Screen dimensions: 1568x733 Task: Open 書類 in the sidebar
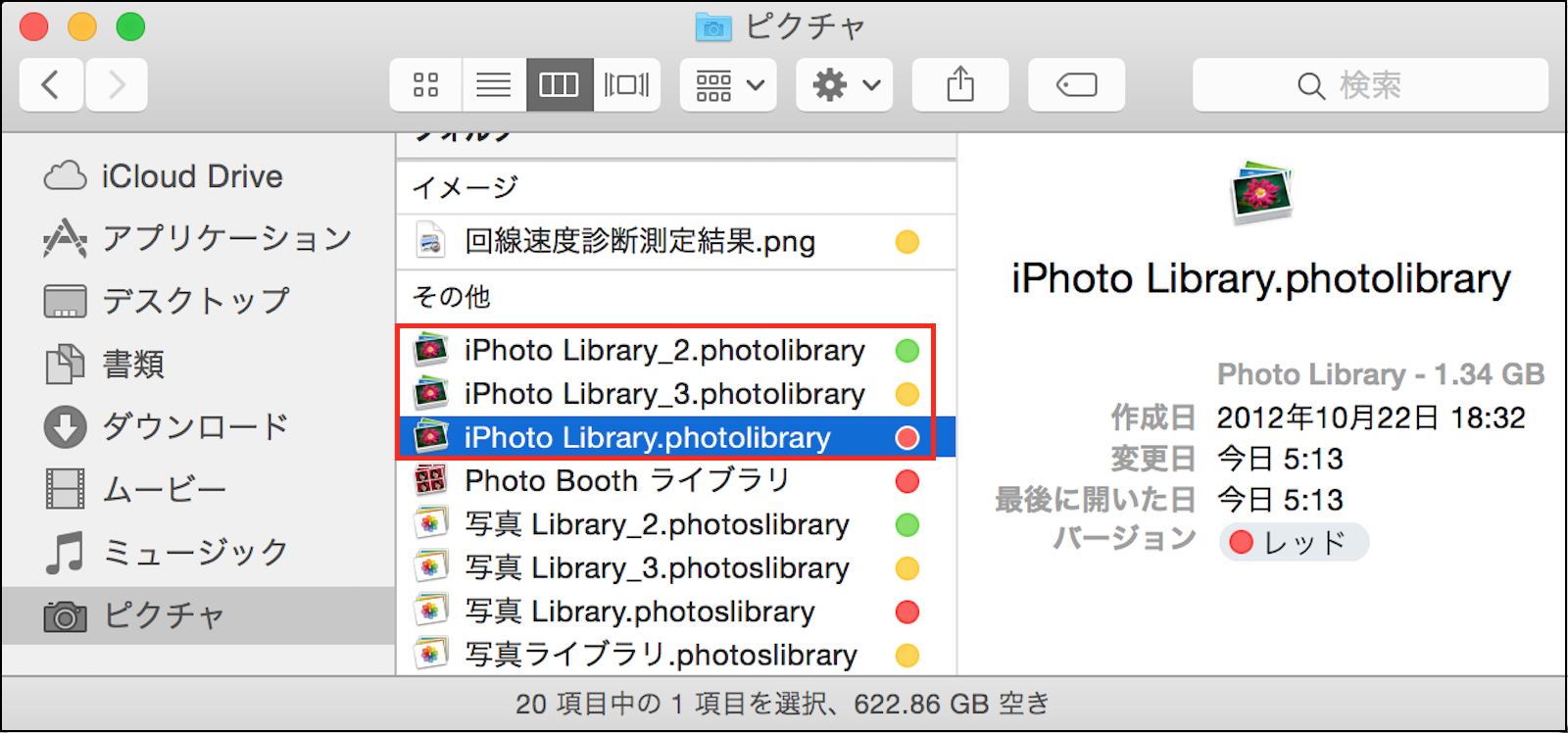198,364
